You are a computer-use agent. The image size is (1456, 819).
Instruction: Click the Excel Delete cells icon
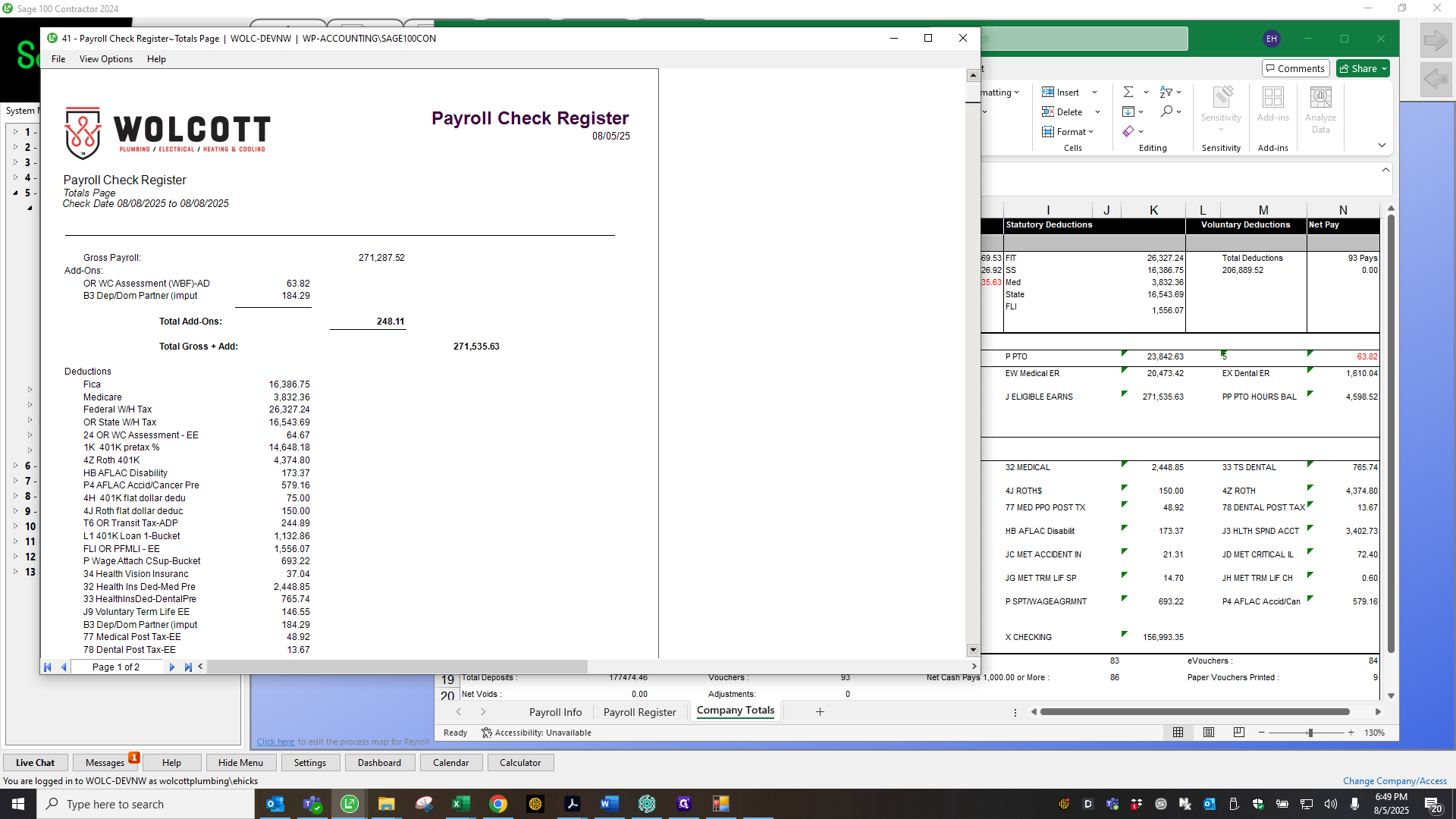[1048, 111]
